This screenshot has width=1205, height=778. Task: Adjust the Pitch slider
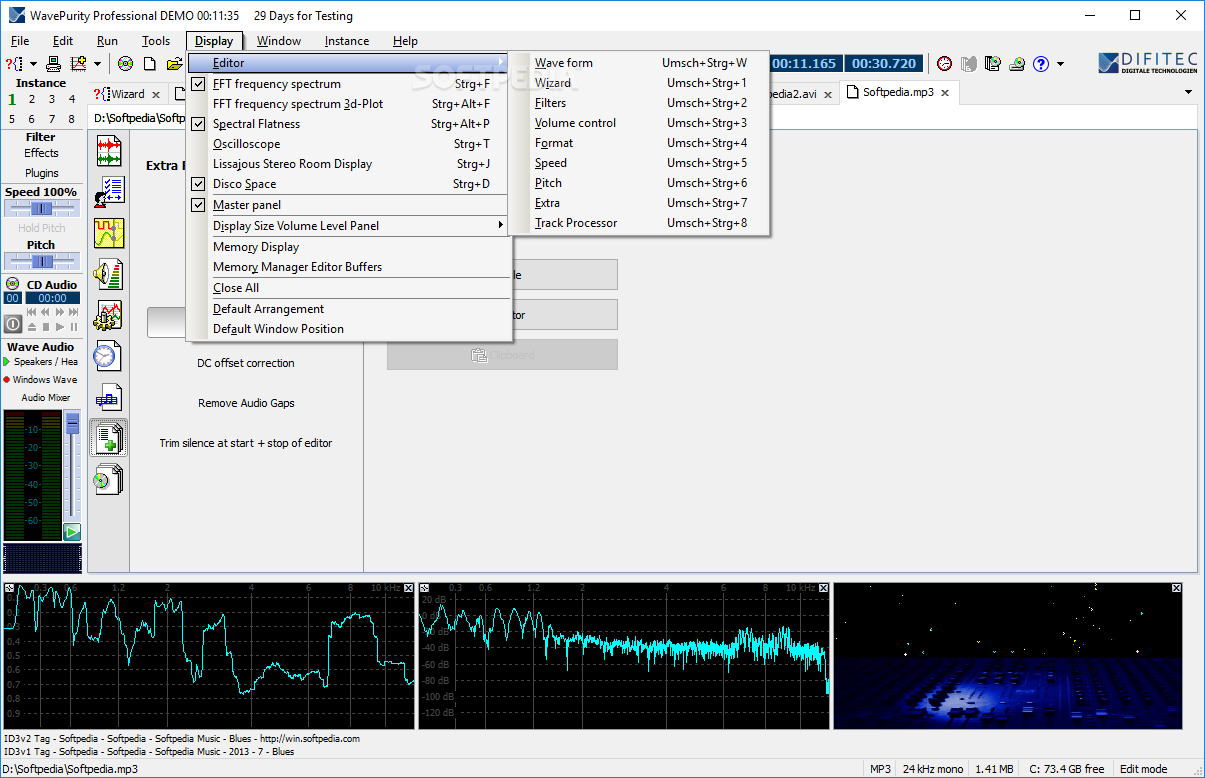point(41,261)
